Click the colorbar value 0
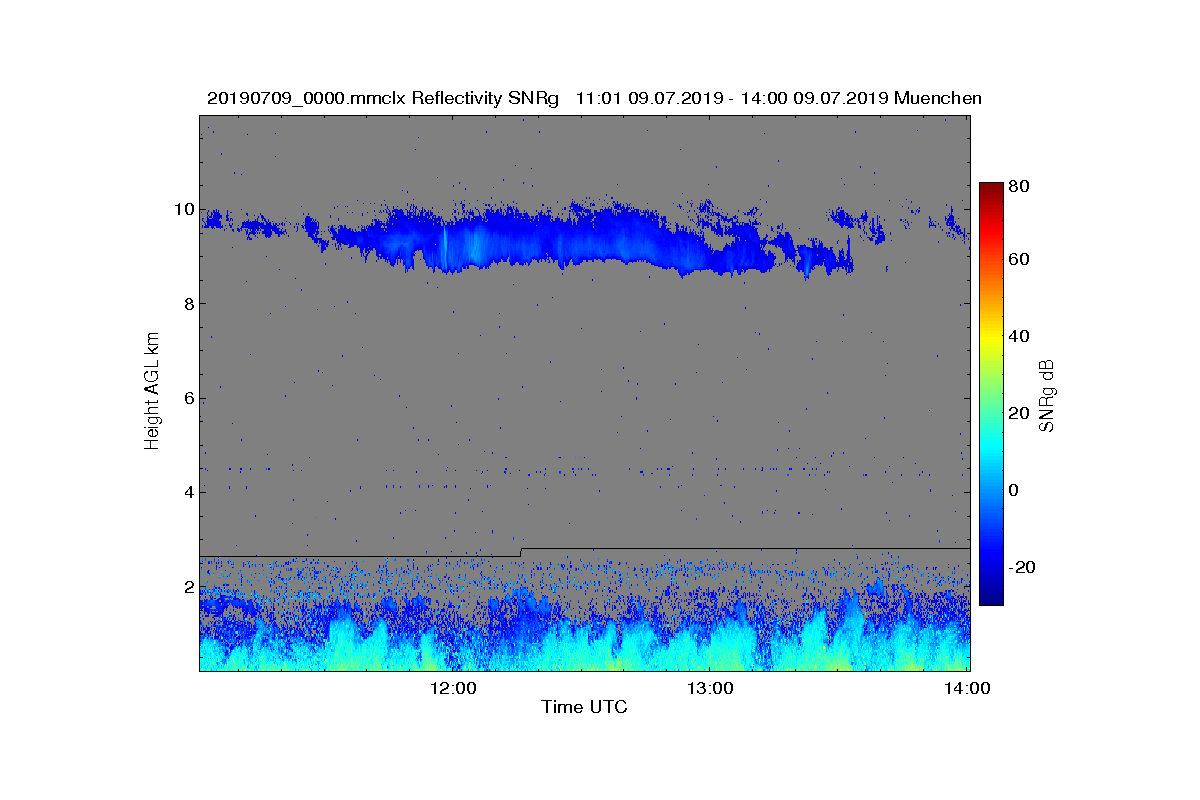 [x=1016, y=490]
